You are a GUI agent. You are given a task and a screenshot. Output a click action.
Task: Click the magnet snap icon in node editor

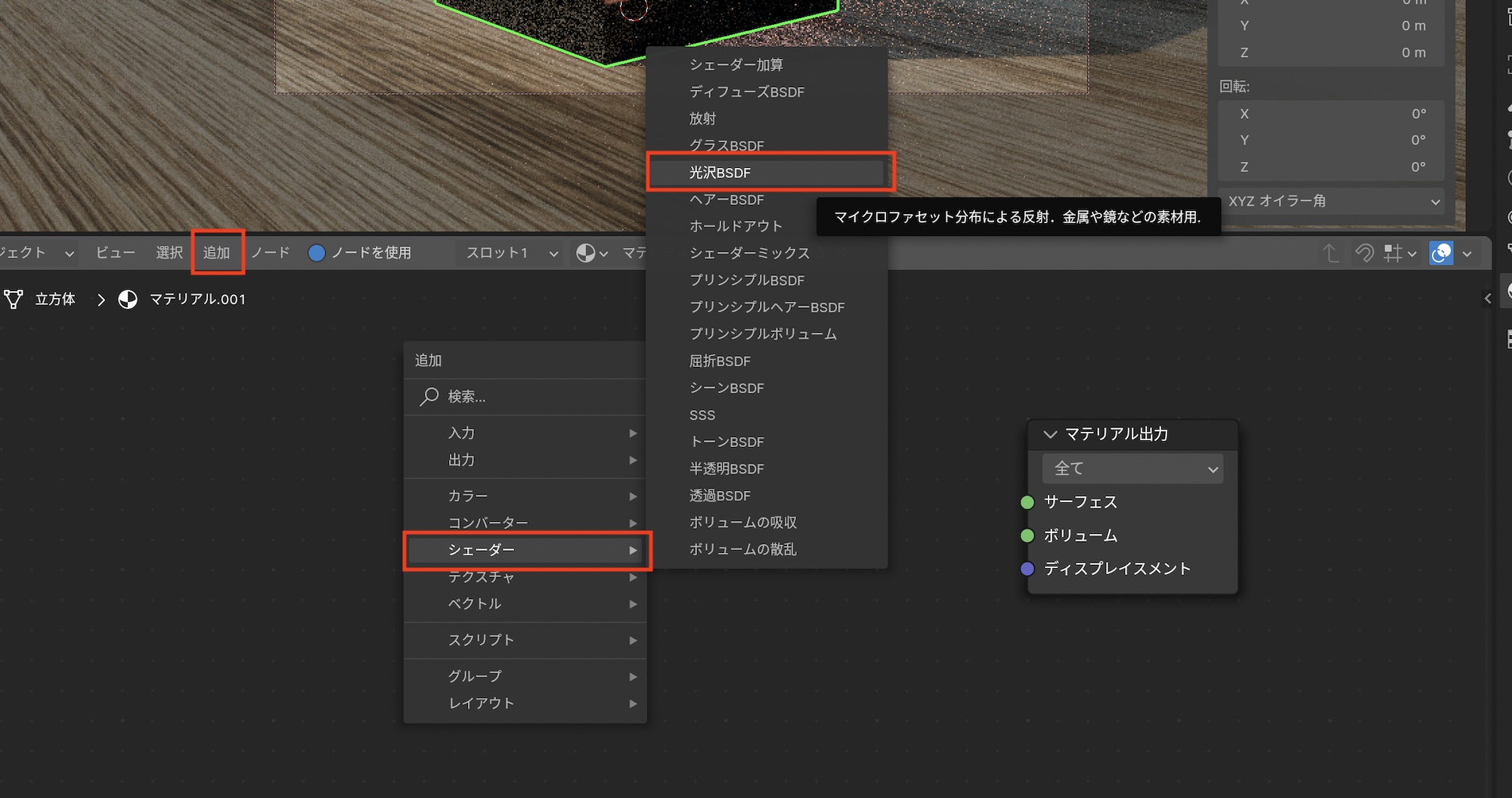[1365, 253]
